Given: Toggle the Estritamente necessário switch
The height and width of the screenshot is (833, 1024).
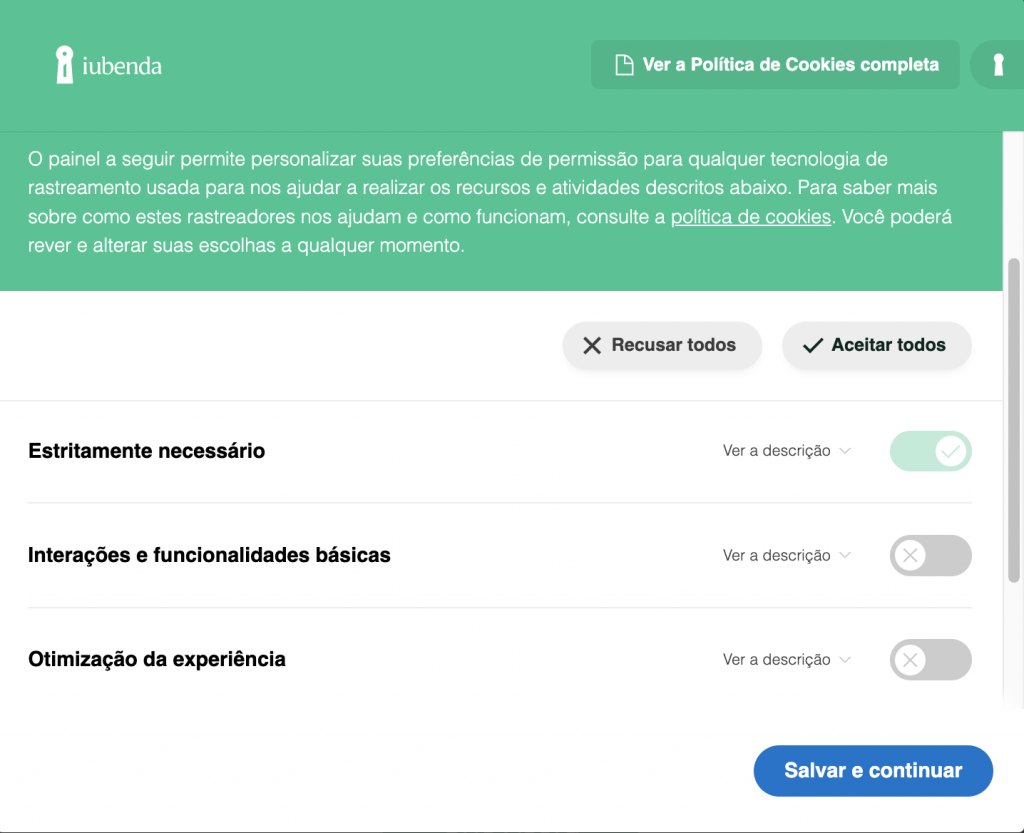Looking at the screenshot, I should [930, 451].
